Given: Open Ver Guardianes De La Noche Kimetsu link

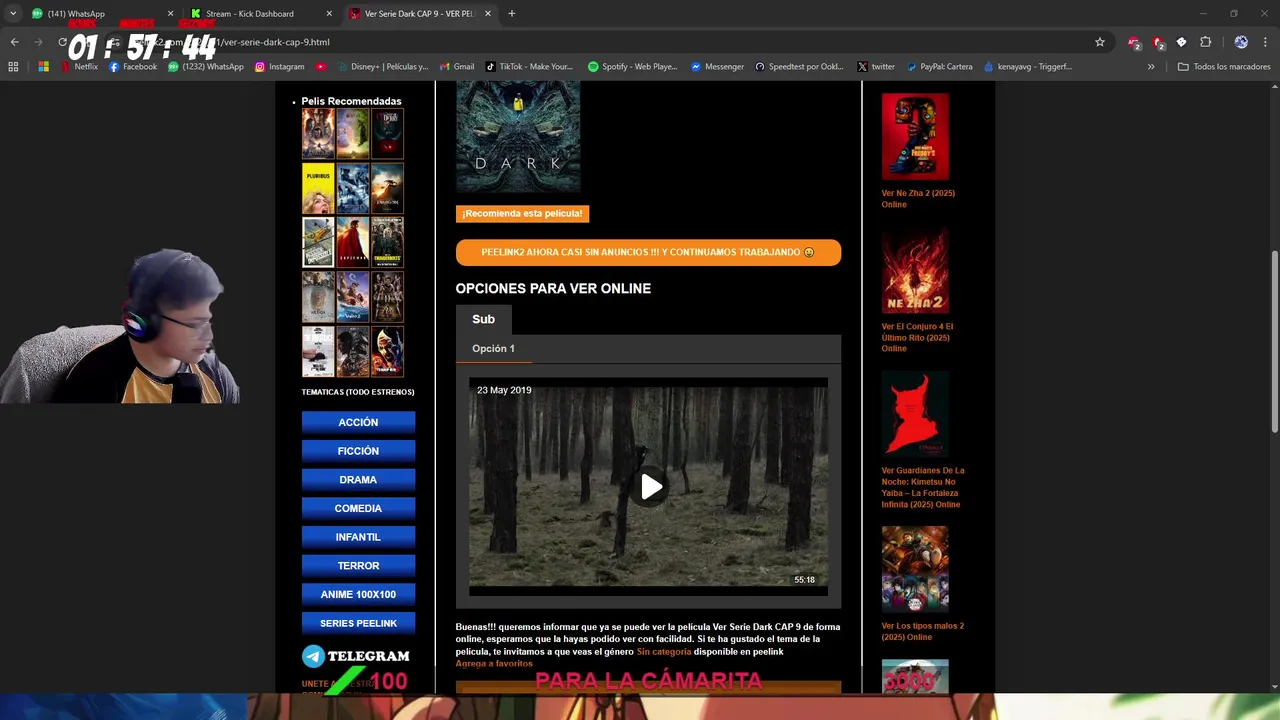Looking at the screenshot, I should tap(923, 487).
